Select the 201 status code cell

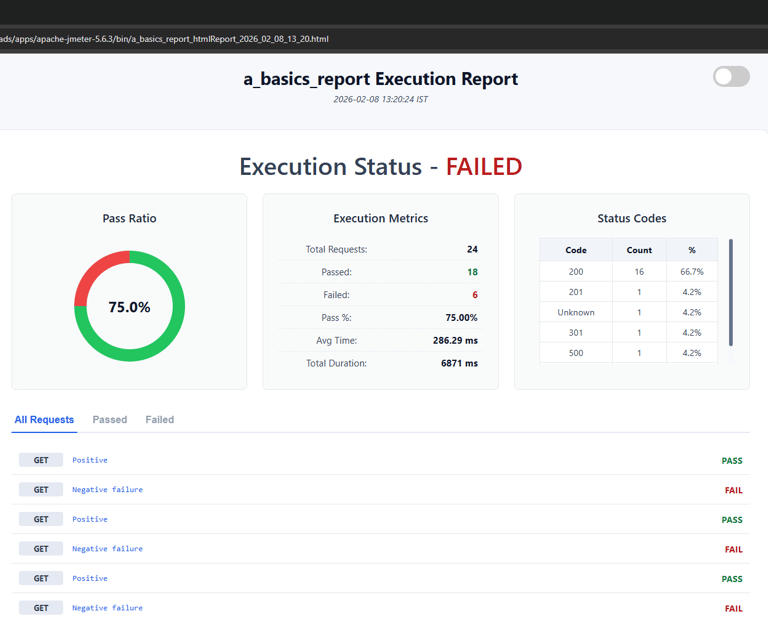pyautogui.click(x=576, y=292)
